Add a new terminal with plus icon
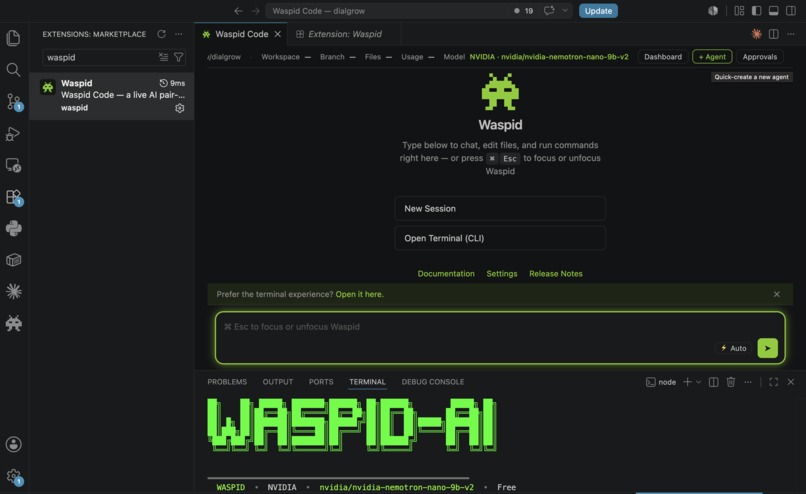The width and height of the screenshot is (806, 494). 687,382
